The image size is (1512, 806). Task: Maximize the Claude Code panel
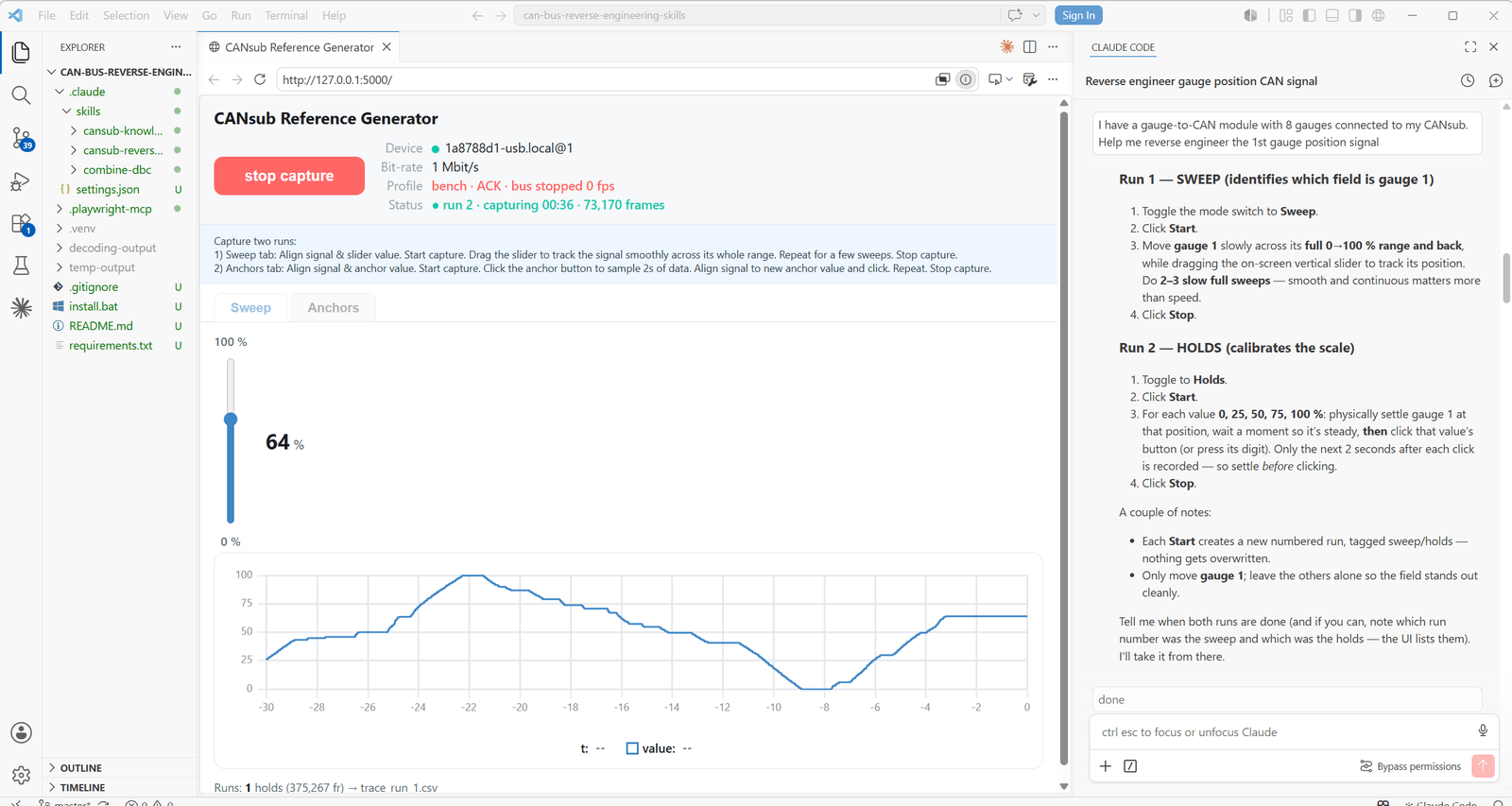tap(1470, 46)
